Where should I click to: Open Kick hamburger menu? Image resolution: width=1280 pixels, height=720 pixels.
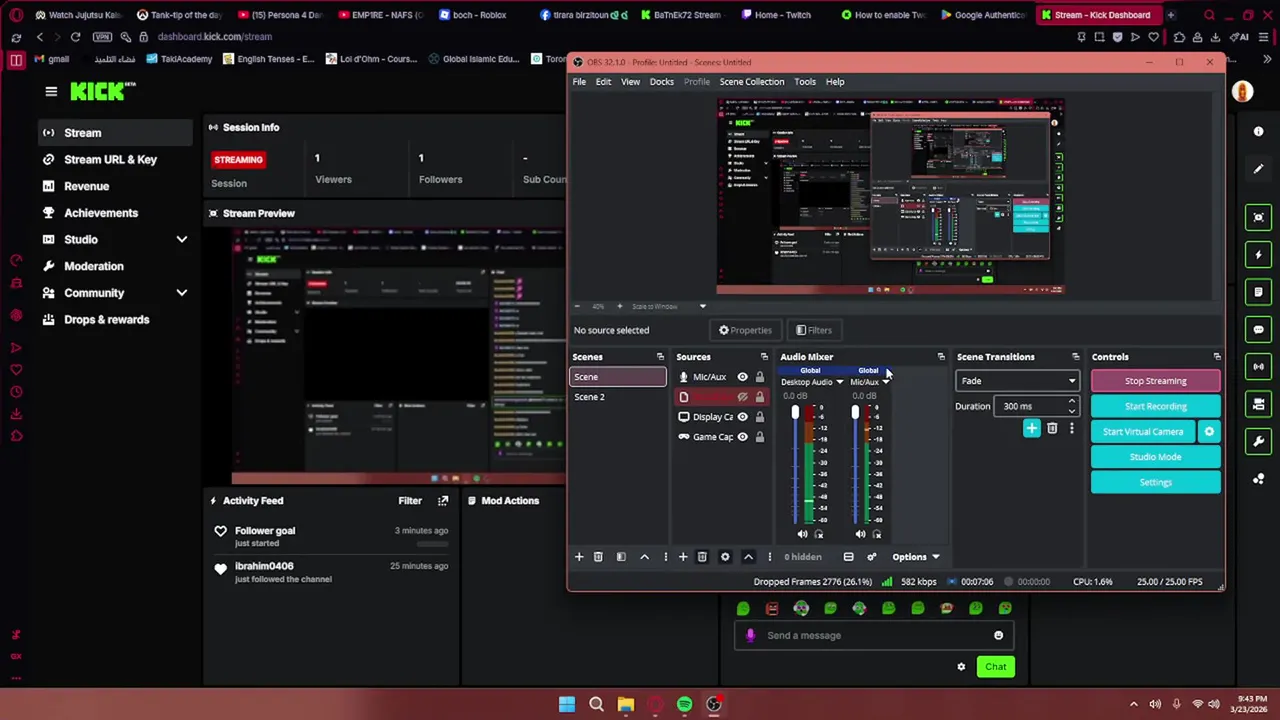click(51, 91)
